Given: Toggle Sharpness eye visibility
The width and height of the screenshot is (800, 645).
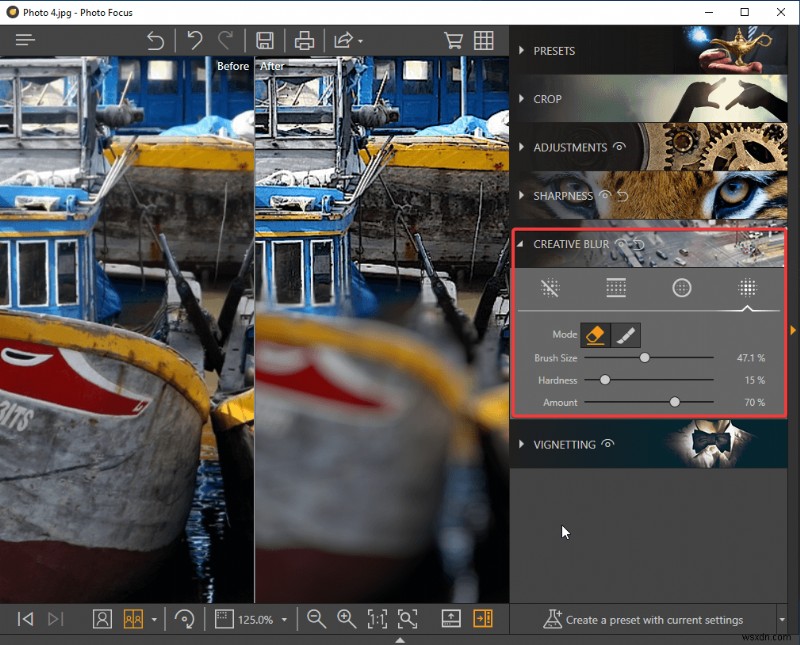Looking at the screenshot, I should coord(605,194).
